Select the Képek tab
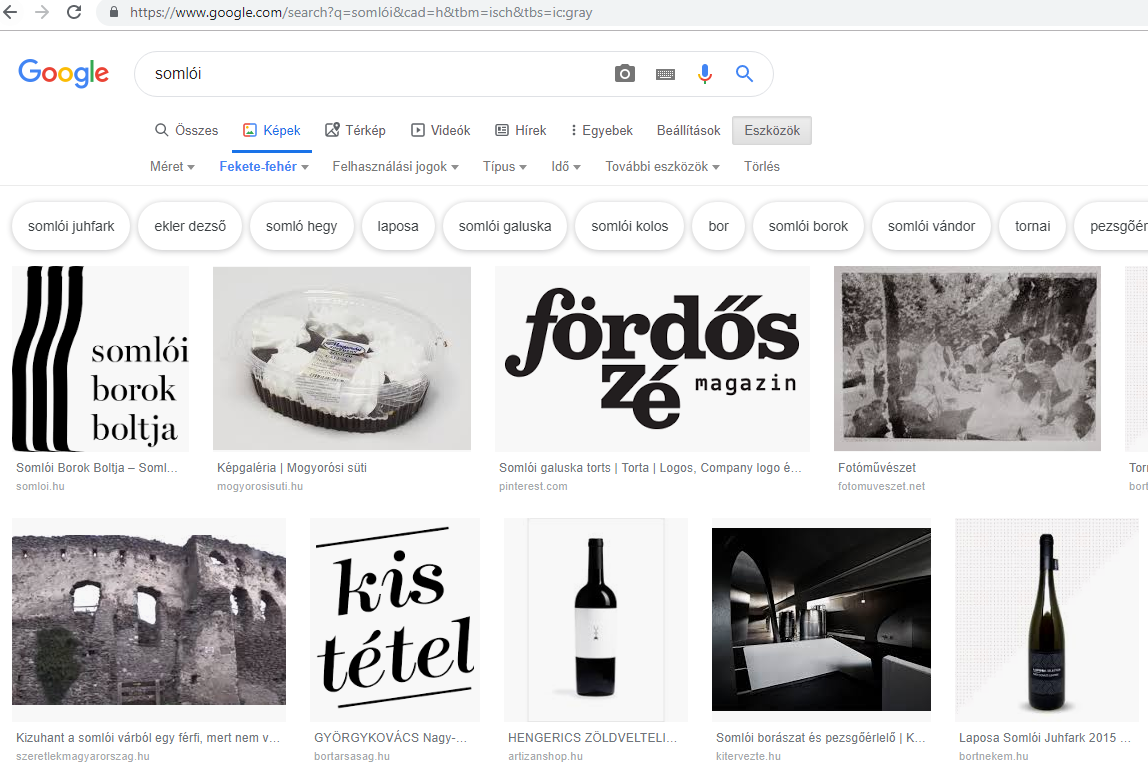Image resolution: width=1148 pixels, height=781 pixels. (x=272, y=130)
